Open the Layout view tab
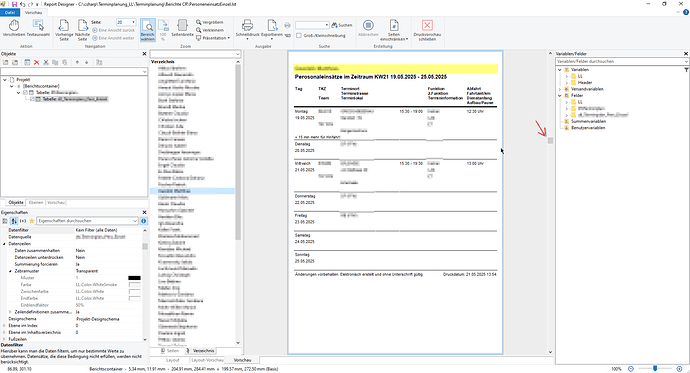Screen dimensions: 690x373 (172, 360)
